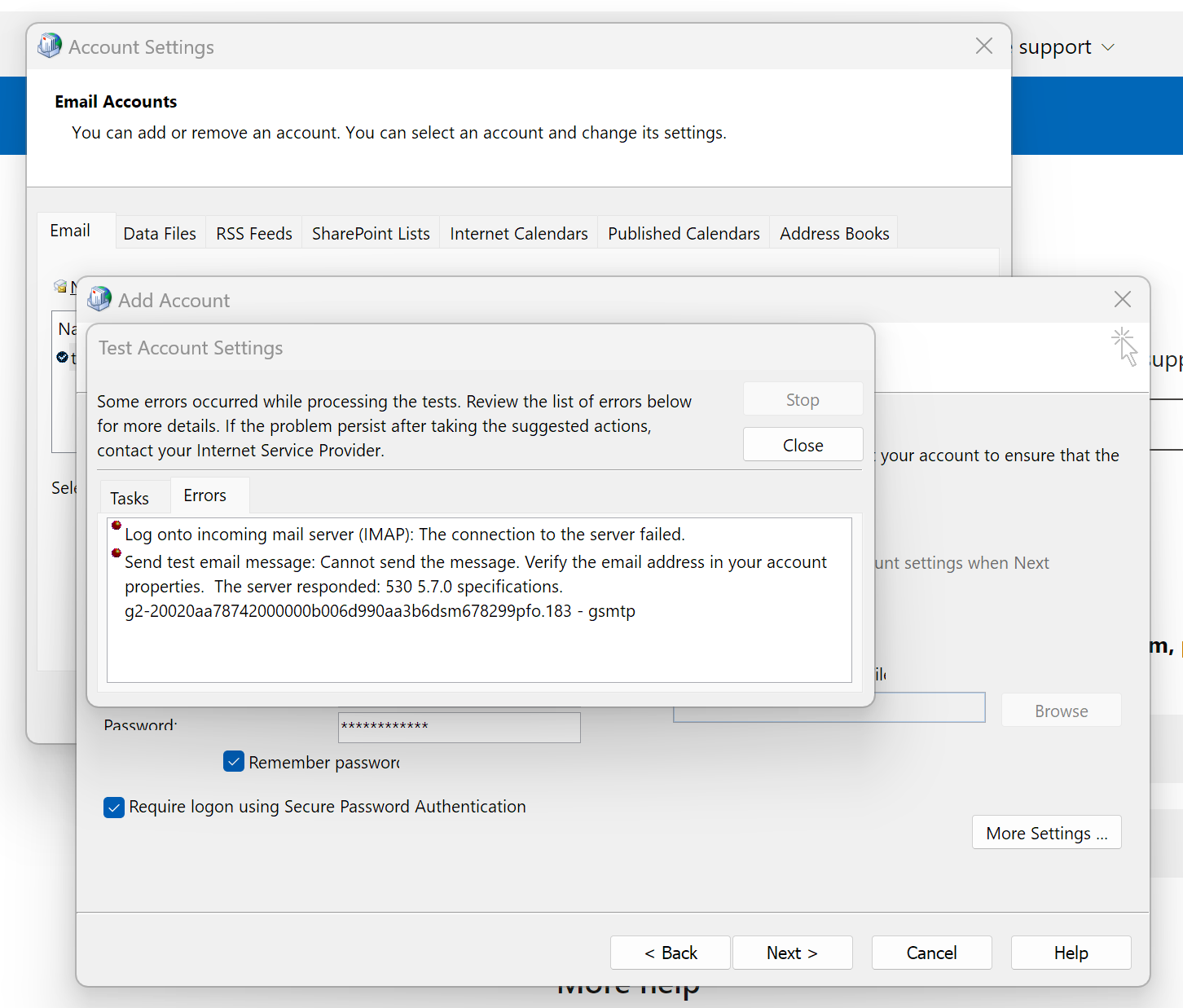Image resolution: width=1183 pixels, height=1008 pixels.
Task: Click the Account Settings window icon
Action: (x=50, y=46)
